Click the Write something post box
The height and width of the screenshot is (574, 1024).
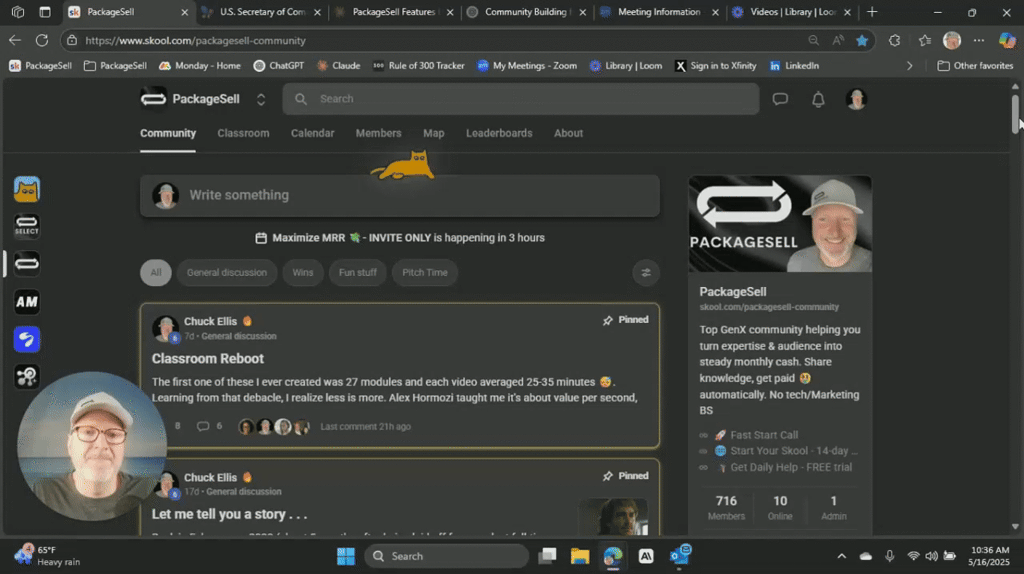point(400,195)
